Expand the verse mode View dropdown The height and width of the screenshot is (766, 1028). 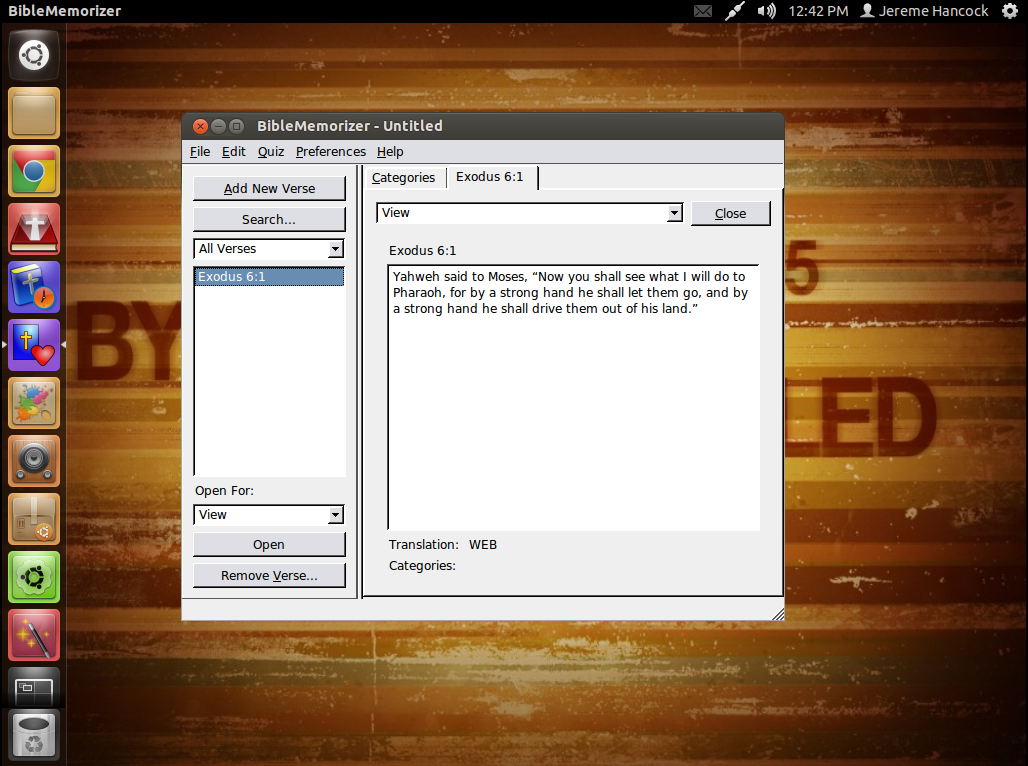(x=675, y=212)
